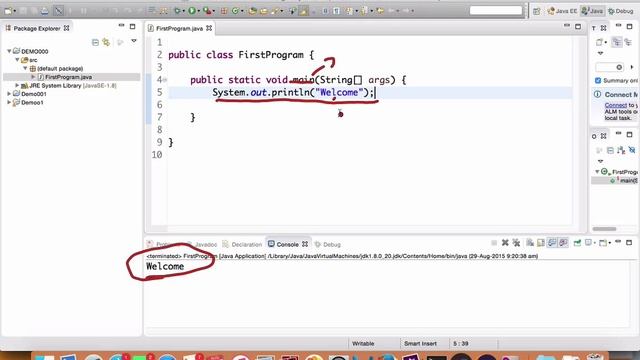Click the New Java Class green icon
This screenshot has width=640, height=360.
(235, 11)
